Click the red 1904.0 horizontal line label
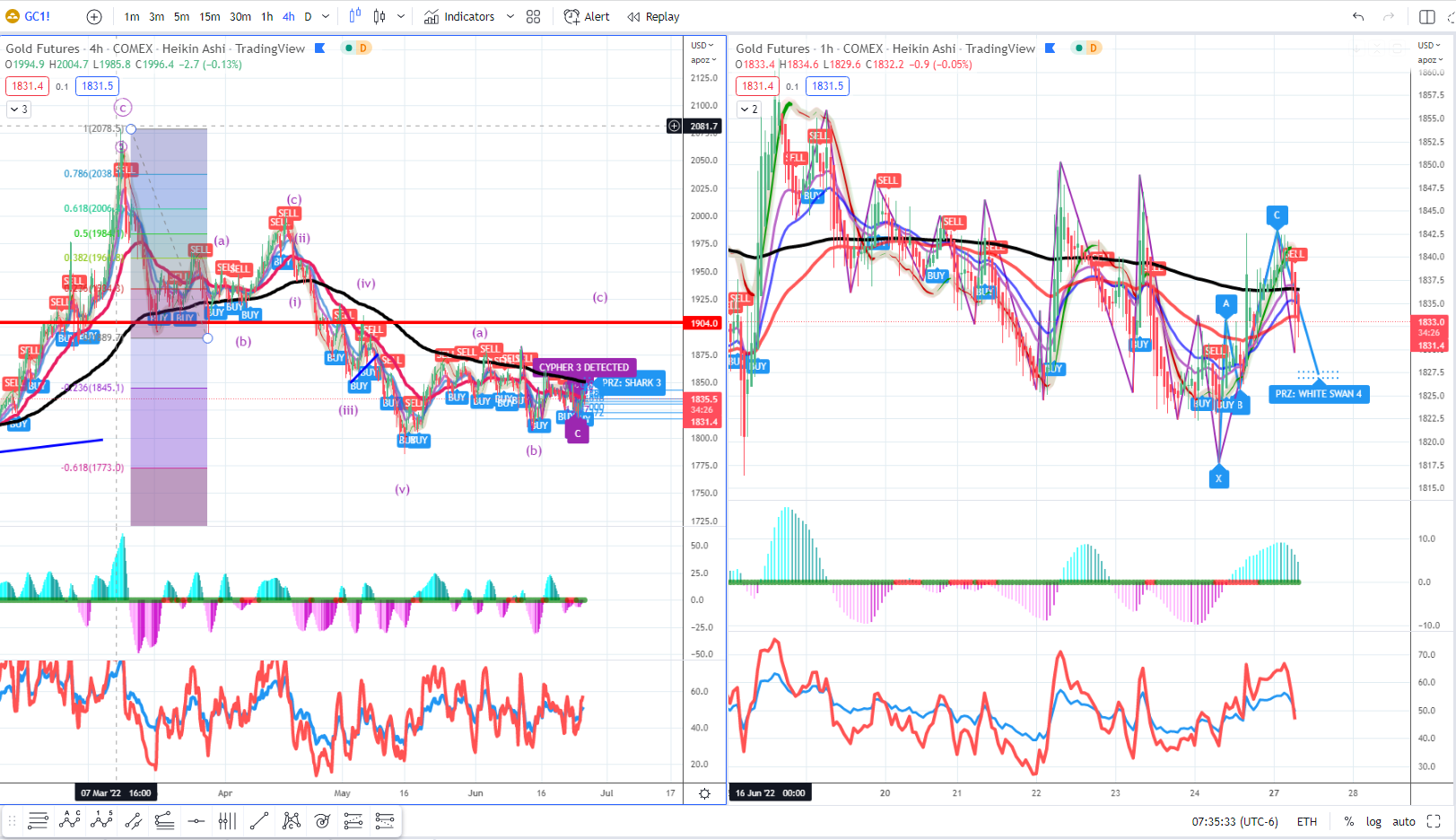 pos(704,323)
